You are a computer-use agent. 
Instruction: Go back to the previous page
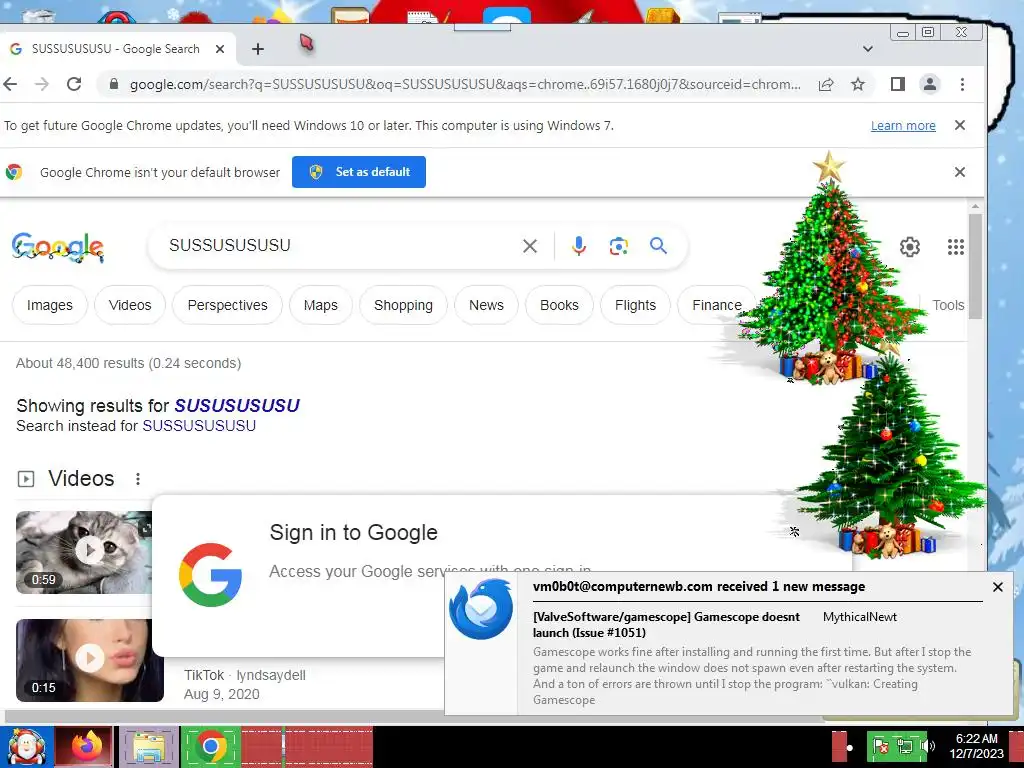coord(10,84)
